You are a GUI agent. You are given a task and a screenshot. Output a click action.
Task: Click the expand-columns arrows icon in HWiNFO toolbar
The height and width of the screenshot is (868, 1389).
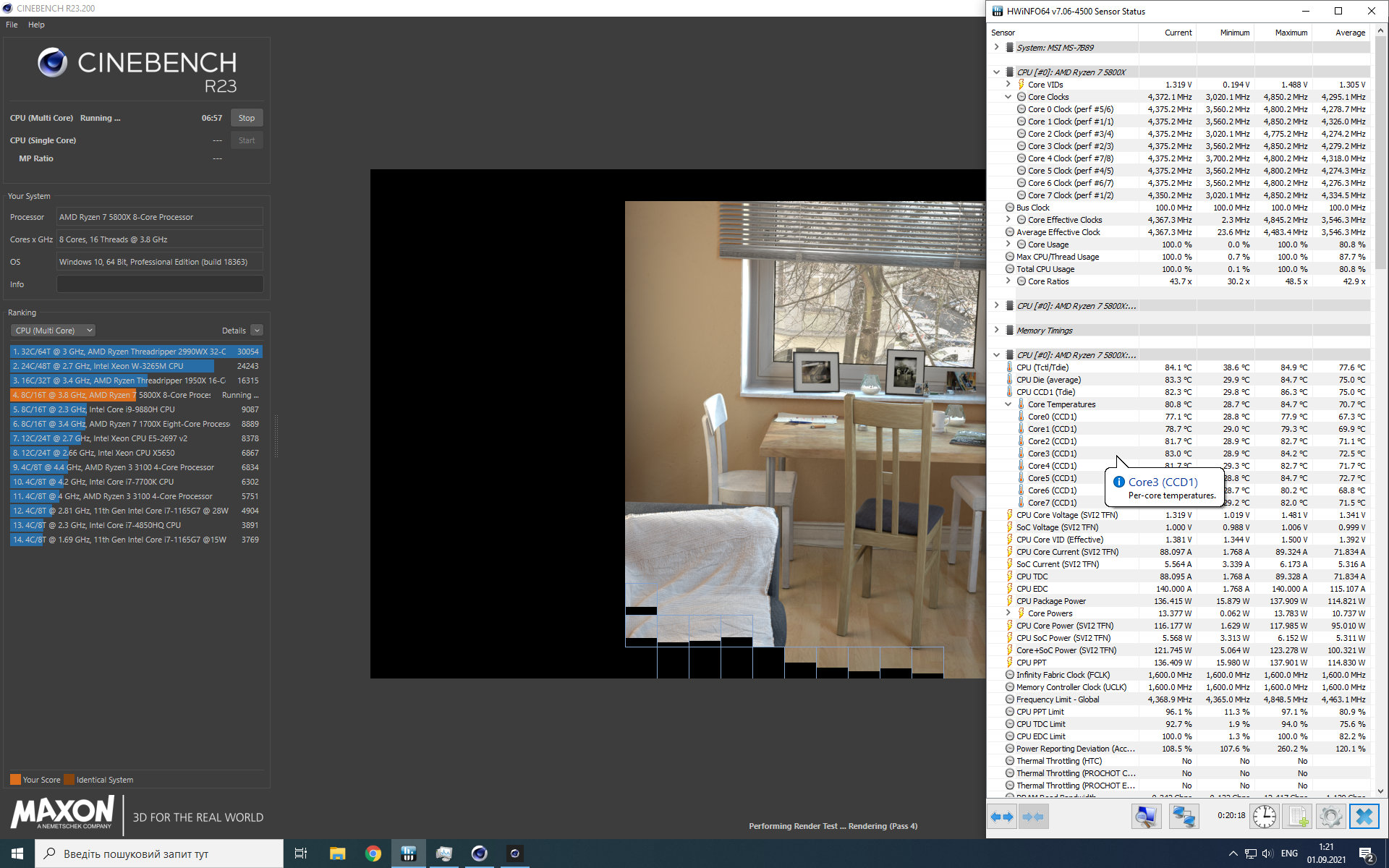point(1002,817)
